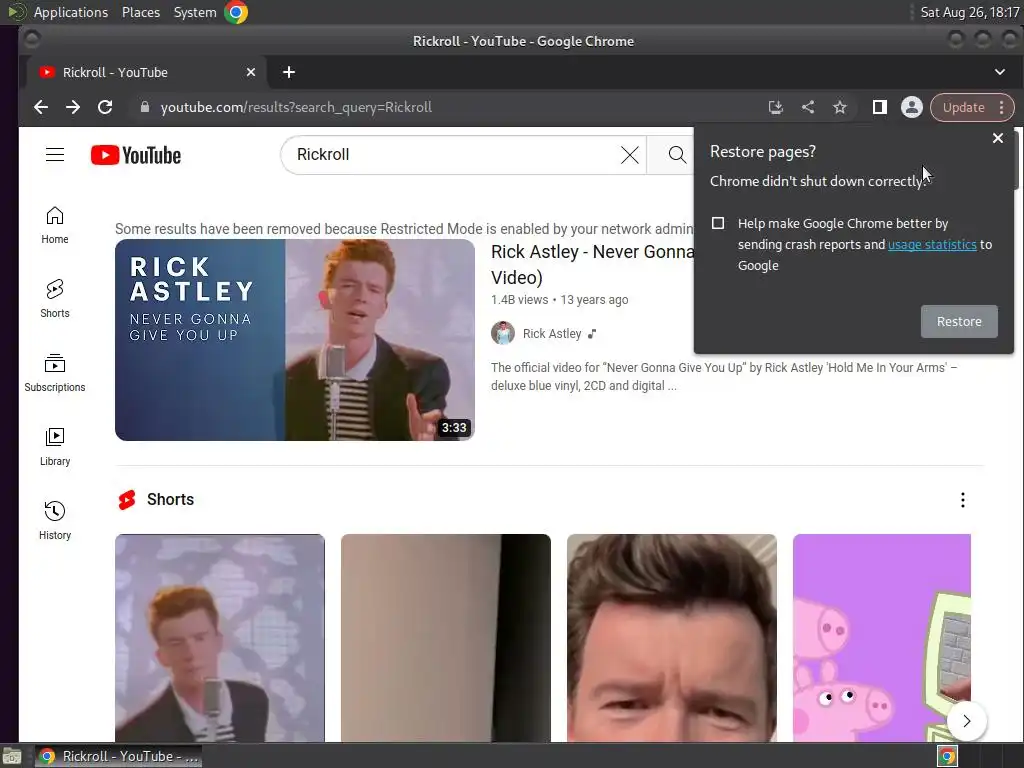
Task: Open the Peppa Pig Short thumbnail
Action: point(882,638)
